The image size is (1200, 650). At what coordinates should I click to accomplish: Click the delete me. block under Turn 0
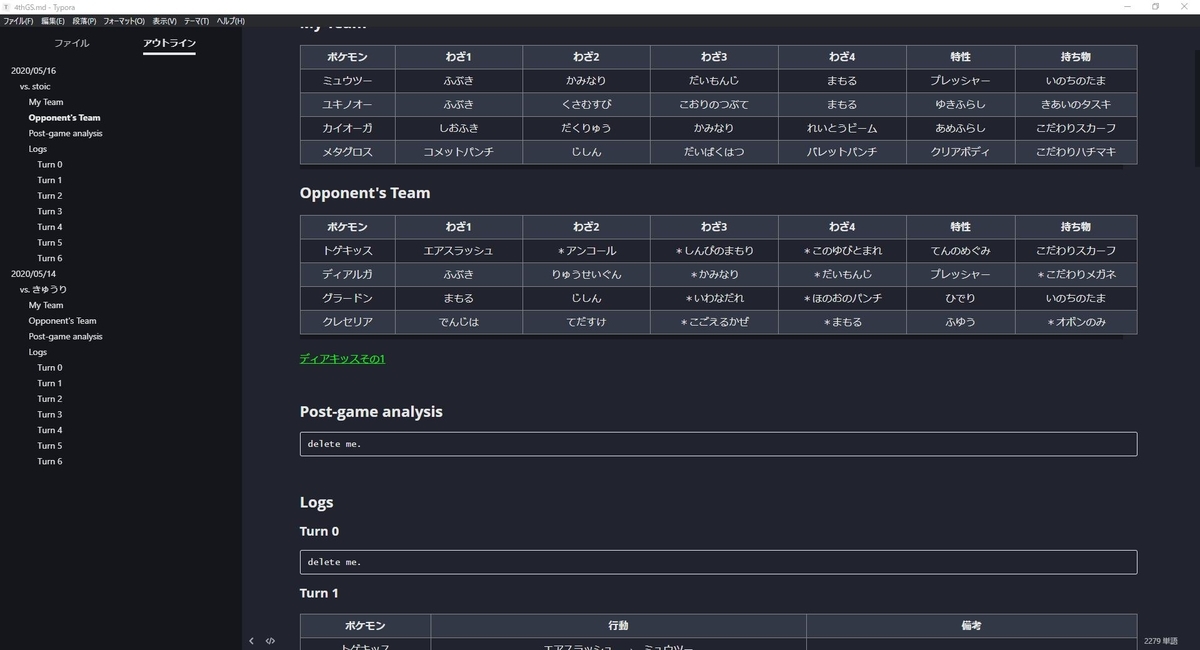click(718, 562)
